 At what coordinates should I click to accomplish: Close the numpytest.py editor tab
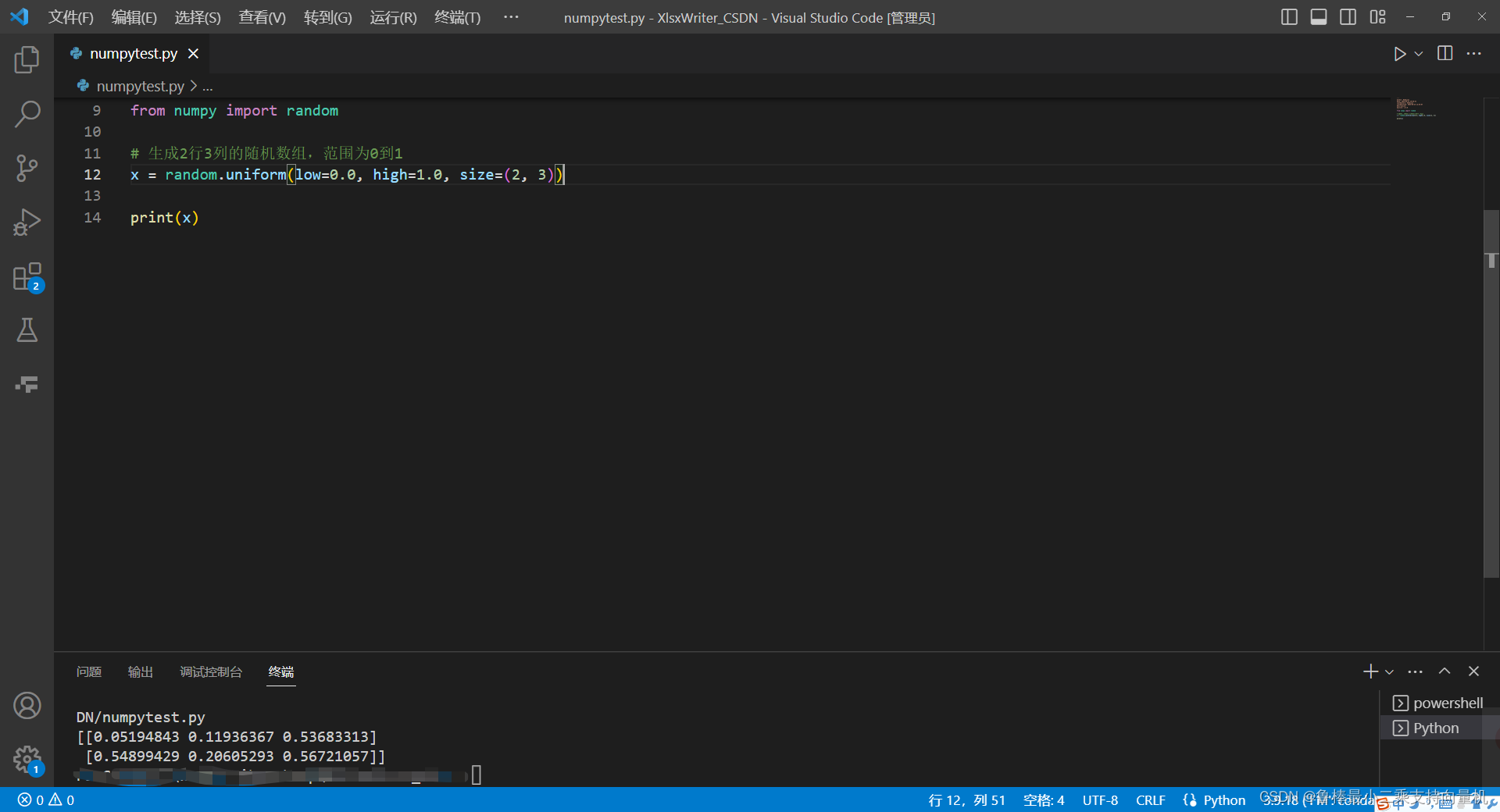pos(194,53)
